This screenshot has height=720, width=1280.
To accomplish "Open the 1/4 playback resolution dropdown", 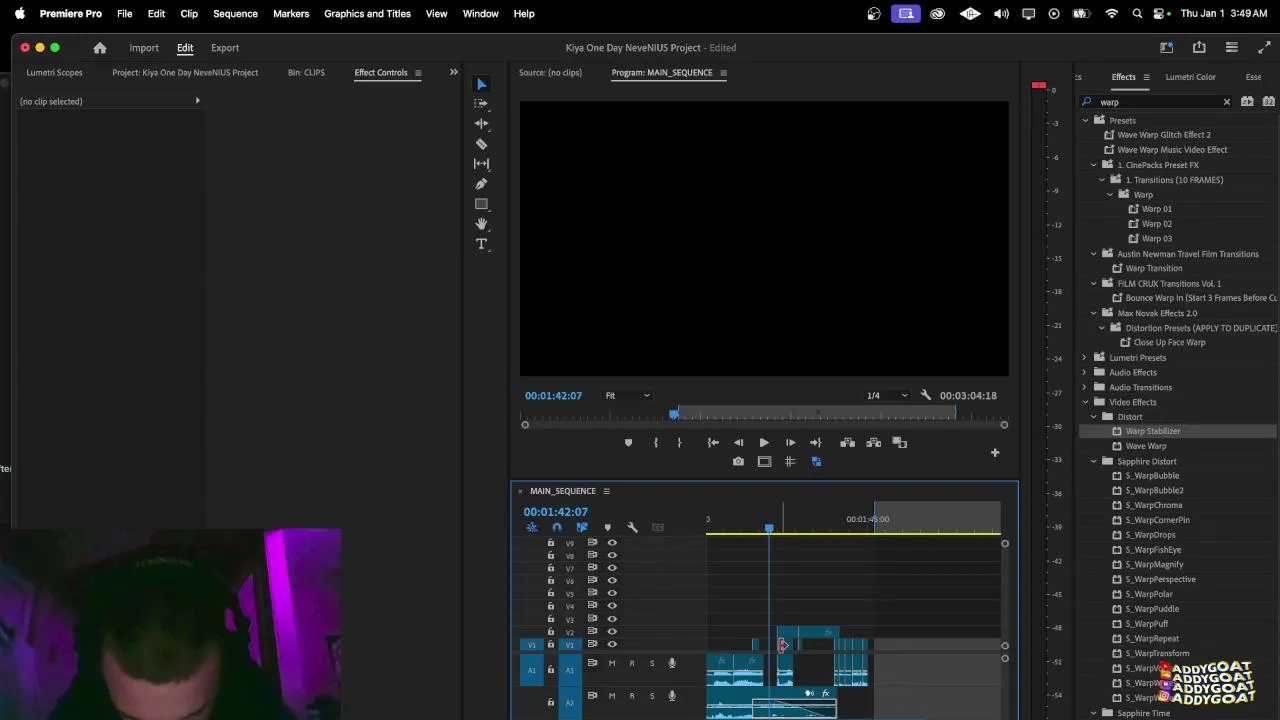I will (887, 396).
